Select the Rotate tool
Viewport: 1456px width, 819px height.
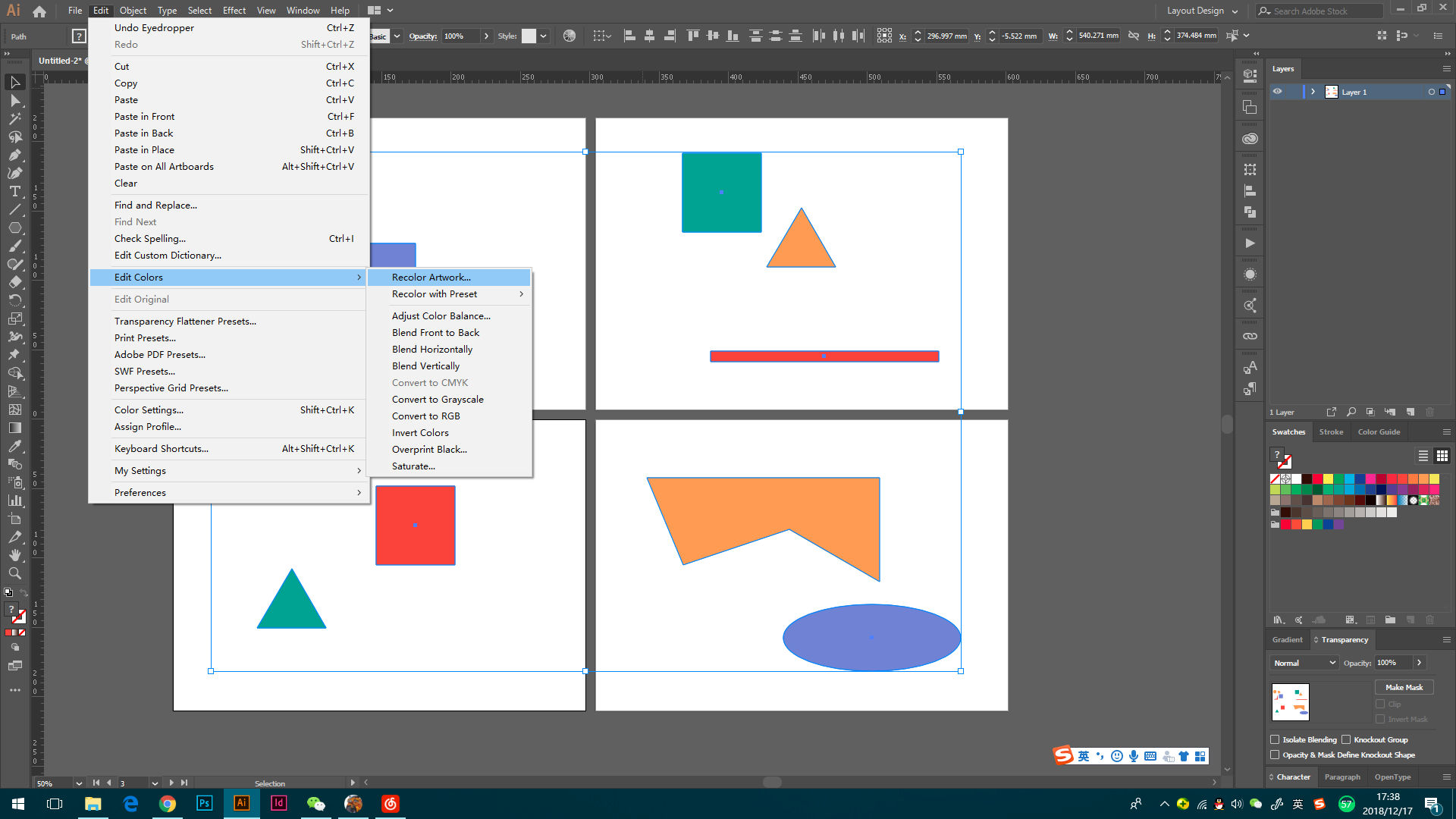pos(14,300)
